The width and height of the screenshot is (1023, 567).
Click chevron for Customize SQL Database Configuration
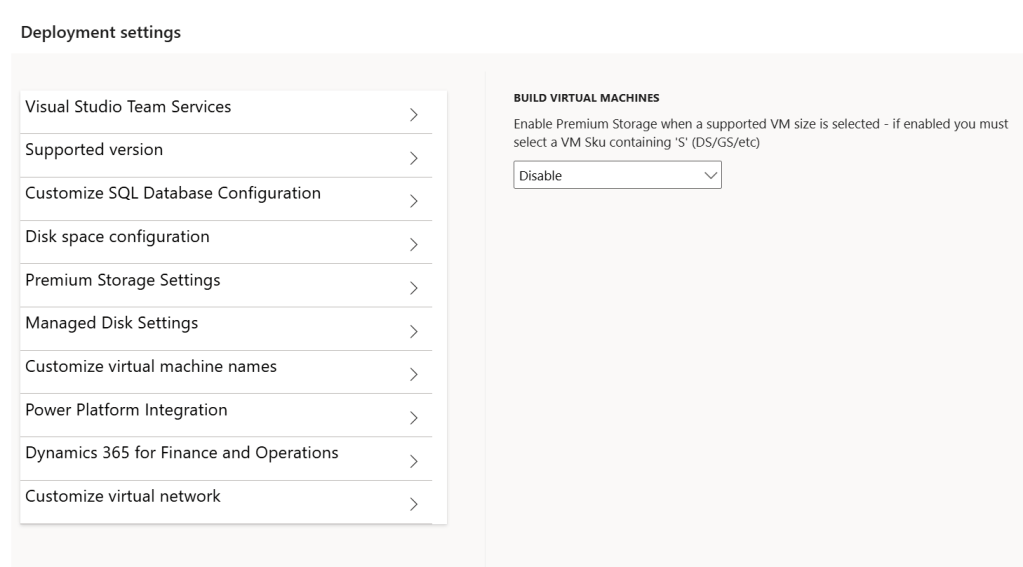point(413,201)
